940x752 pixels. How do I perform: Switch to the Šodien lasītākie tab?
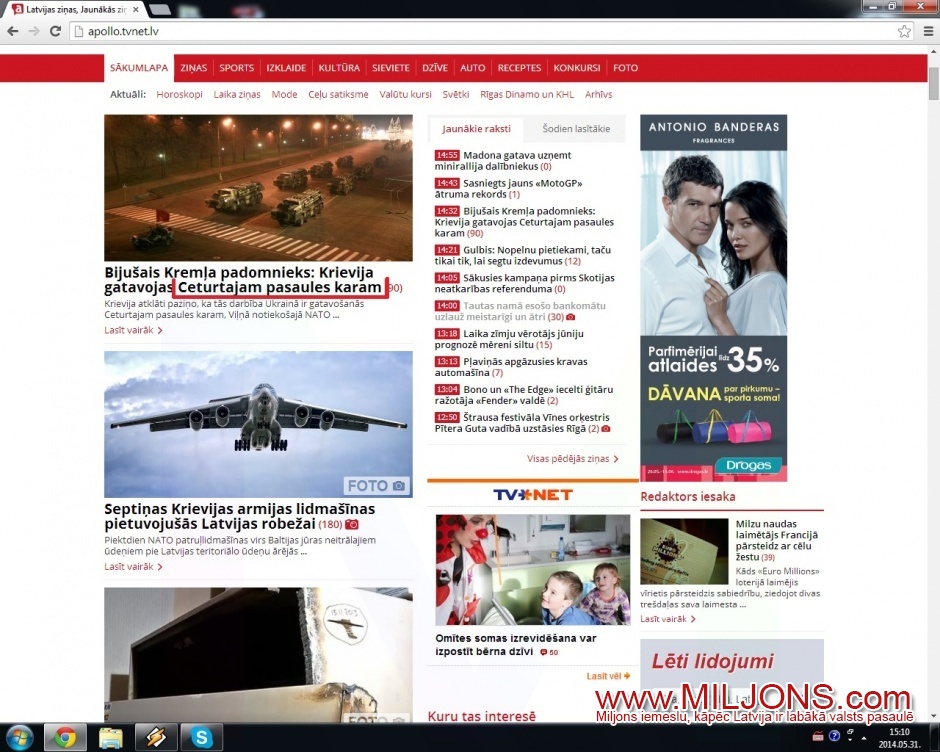575,129
